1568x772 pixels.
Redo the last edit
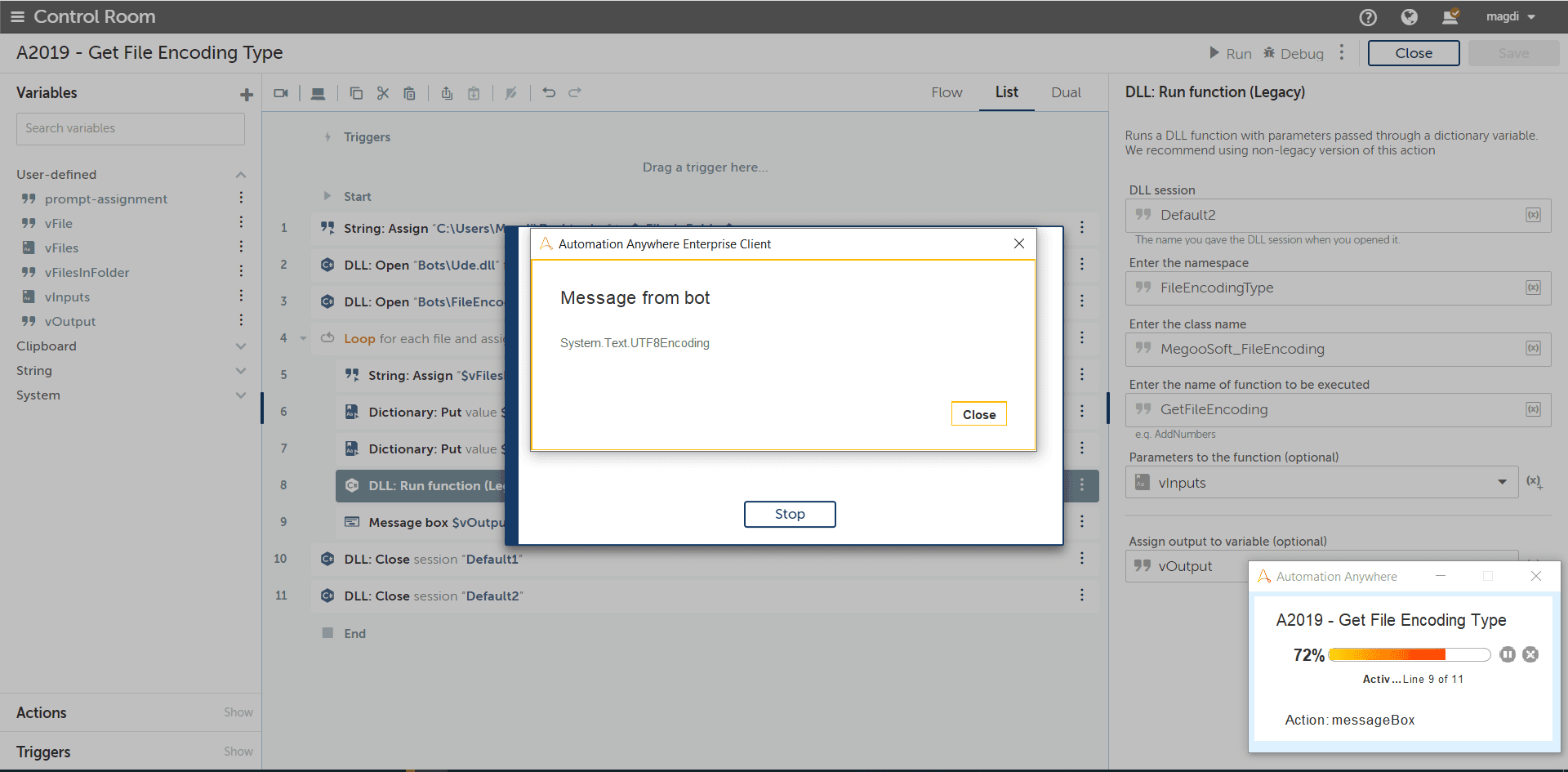pos(575,92)
